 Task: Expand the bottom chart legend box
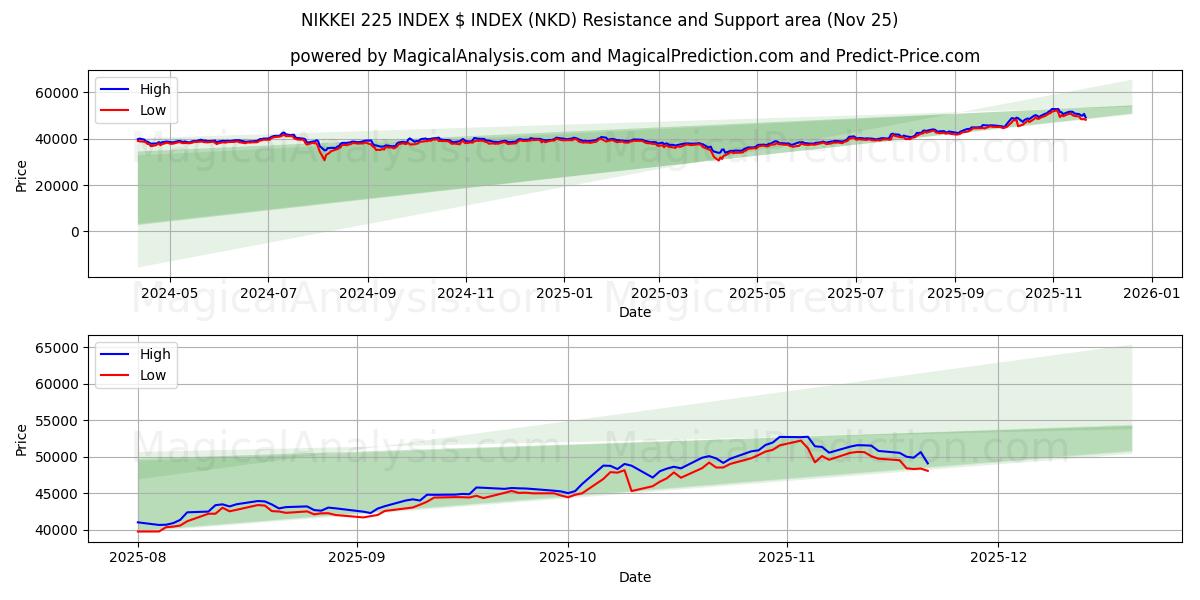coord(137,362)
